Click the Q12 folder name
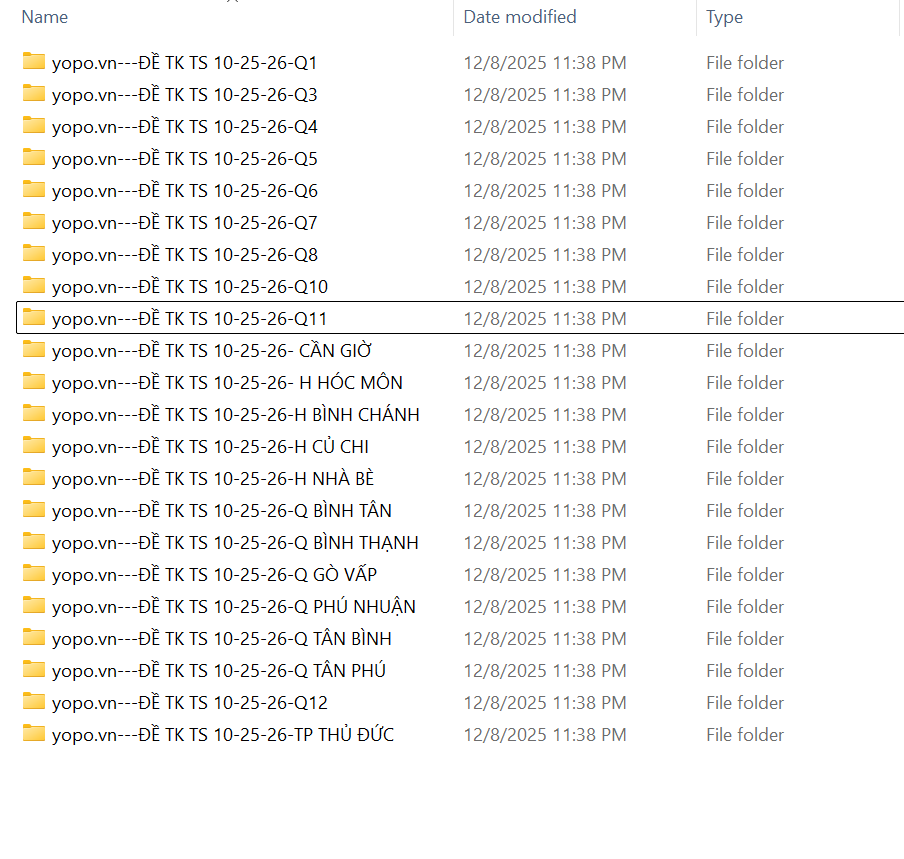This screenshot has height=859, width=904. (189, 703)
